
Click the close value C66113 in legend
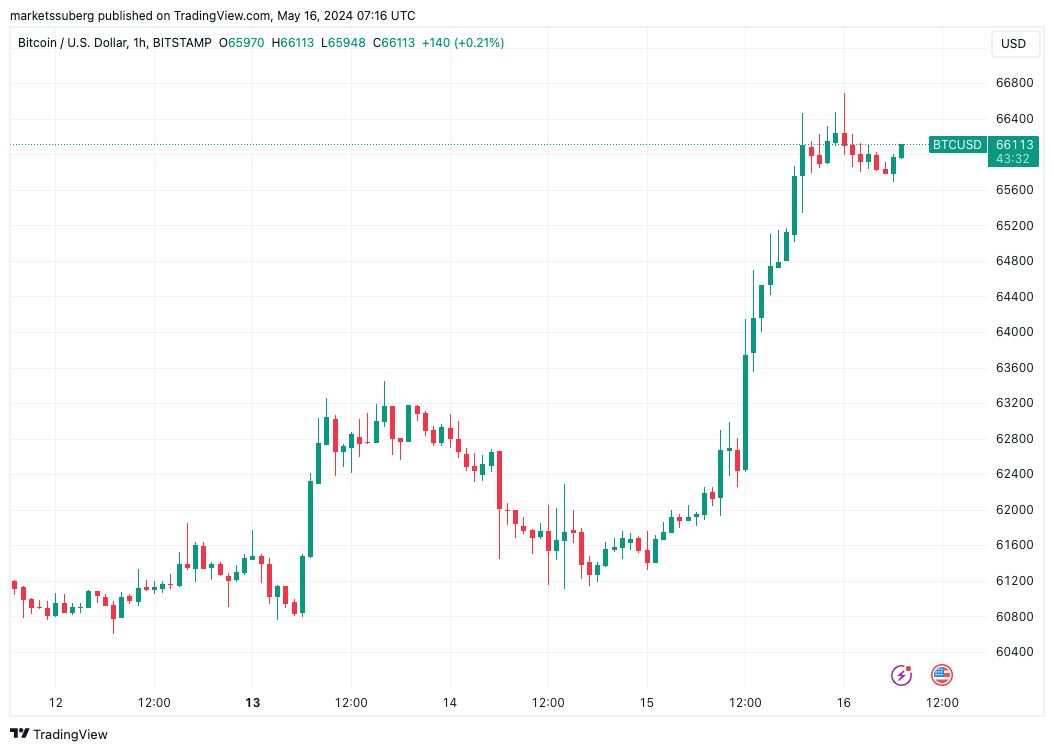pyautogui.click(x=394, y=43)
